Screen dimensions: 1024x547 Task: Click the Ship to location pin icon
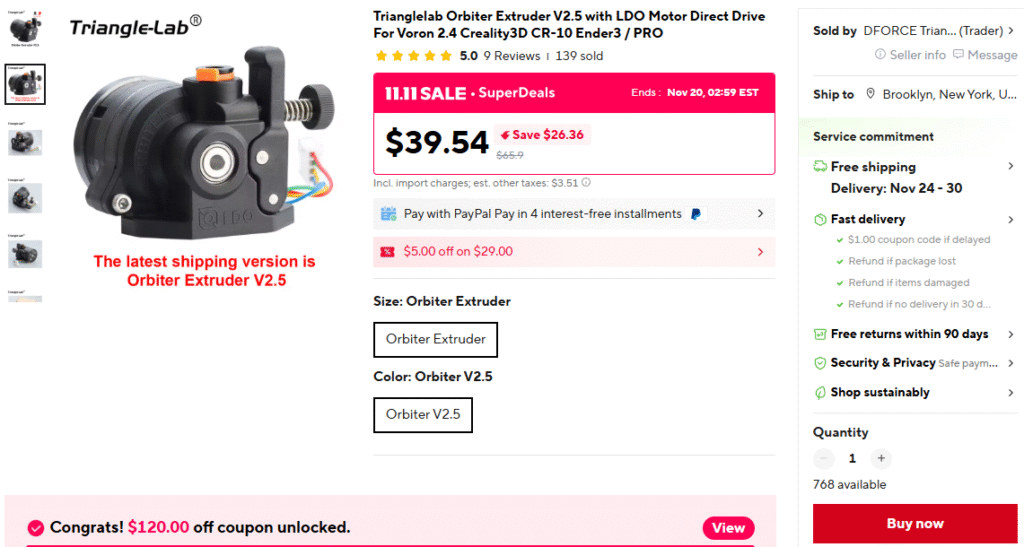click(x=871, y=94)
